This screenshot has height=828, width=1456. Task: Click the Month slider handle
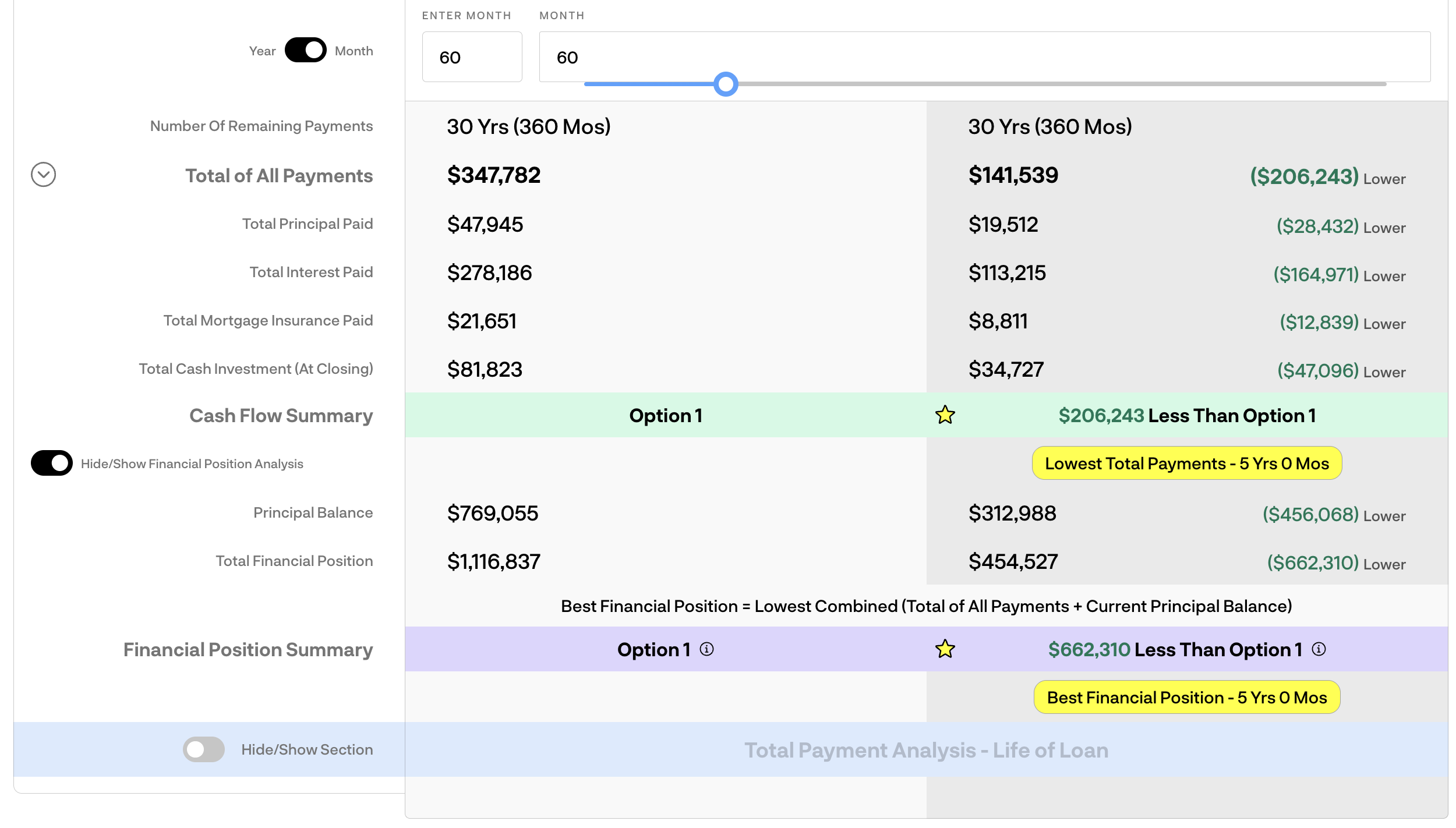pyautogui.click(x=726, y=84)
